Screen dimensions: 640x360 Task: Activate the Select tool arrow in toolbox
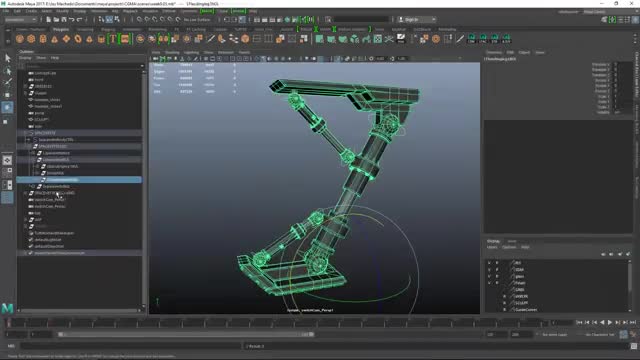[7, 58]
